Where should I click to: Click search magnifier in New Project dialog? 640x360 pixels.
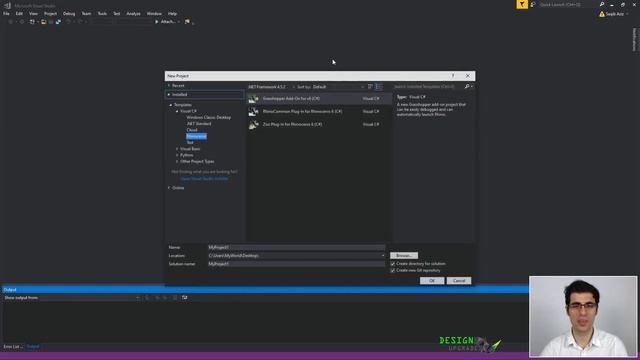pyautogui.click(x=467, y=87)
